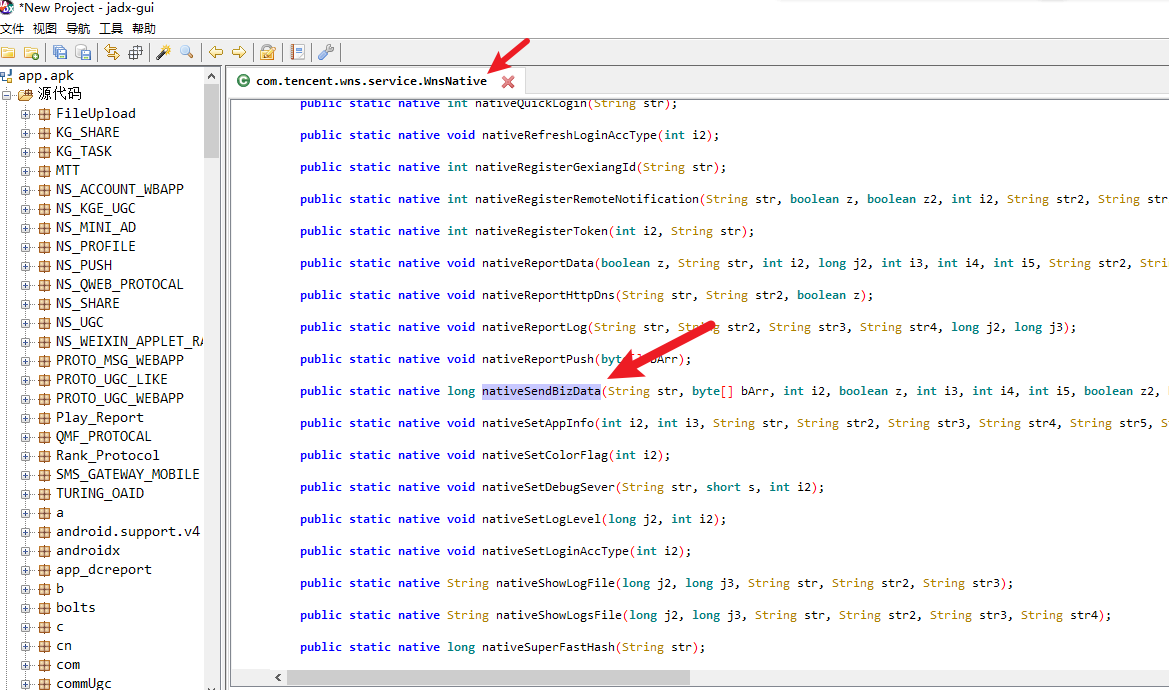The height and width of the screenshot is (690, 1169).
Task: Open the 文件 menu
Action: pyautogui.click(x=12, y=28)
